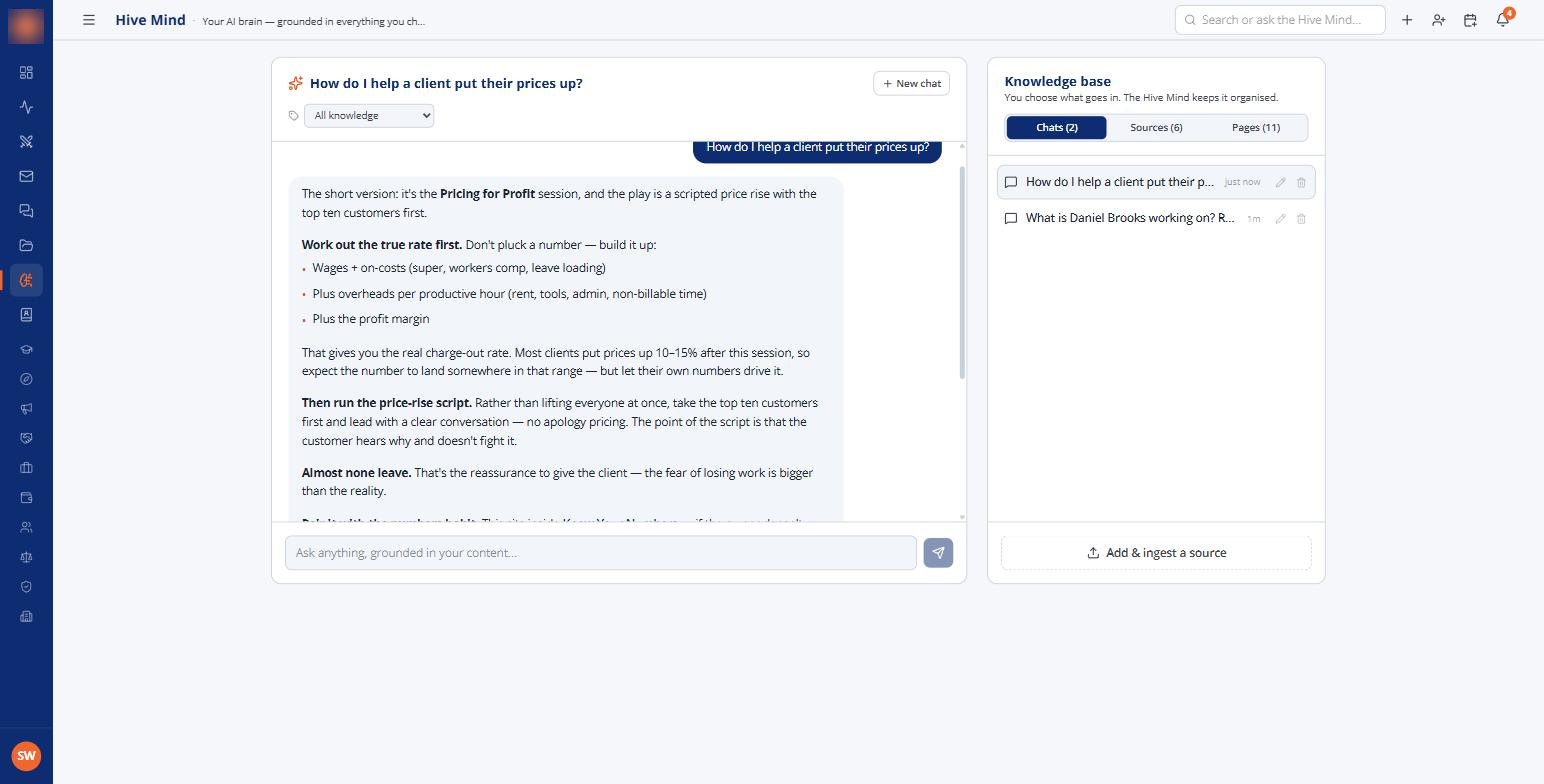Focus the Hive Mind search box
The width and height of the screenshot is (1544, 784).
(1280, 20)
